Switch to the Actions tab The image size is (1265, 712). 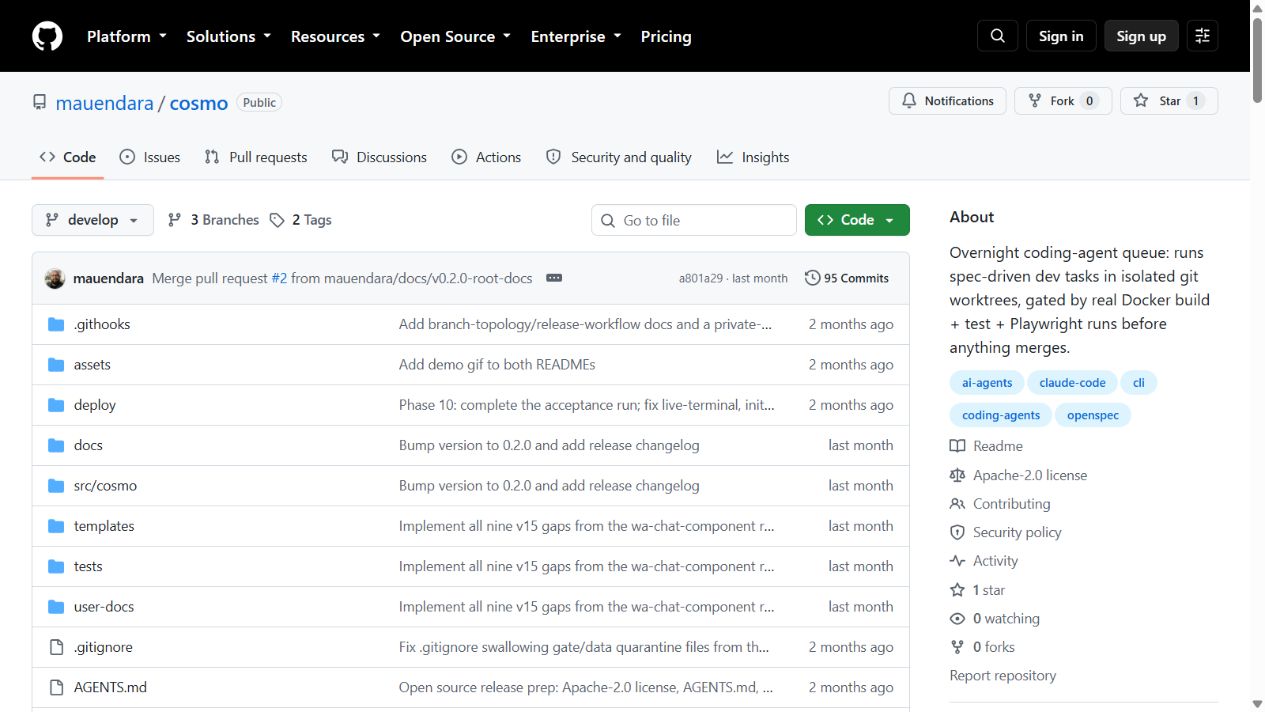tap(486, 157)
